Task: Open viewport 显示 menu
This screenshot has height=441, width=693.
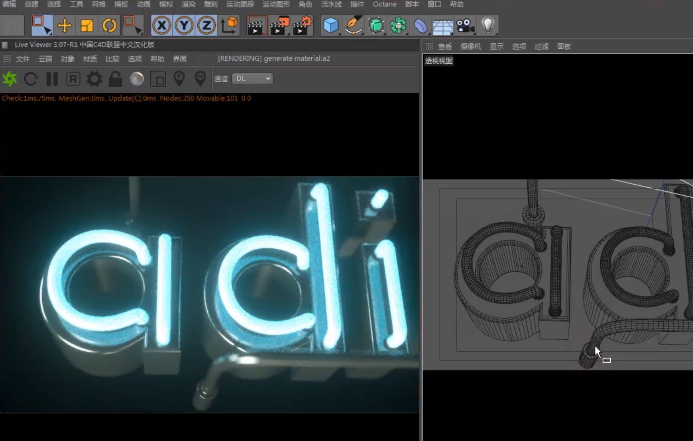Action: click(497, 46)
